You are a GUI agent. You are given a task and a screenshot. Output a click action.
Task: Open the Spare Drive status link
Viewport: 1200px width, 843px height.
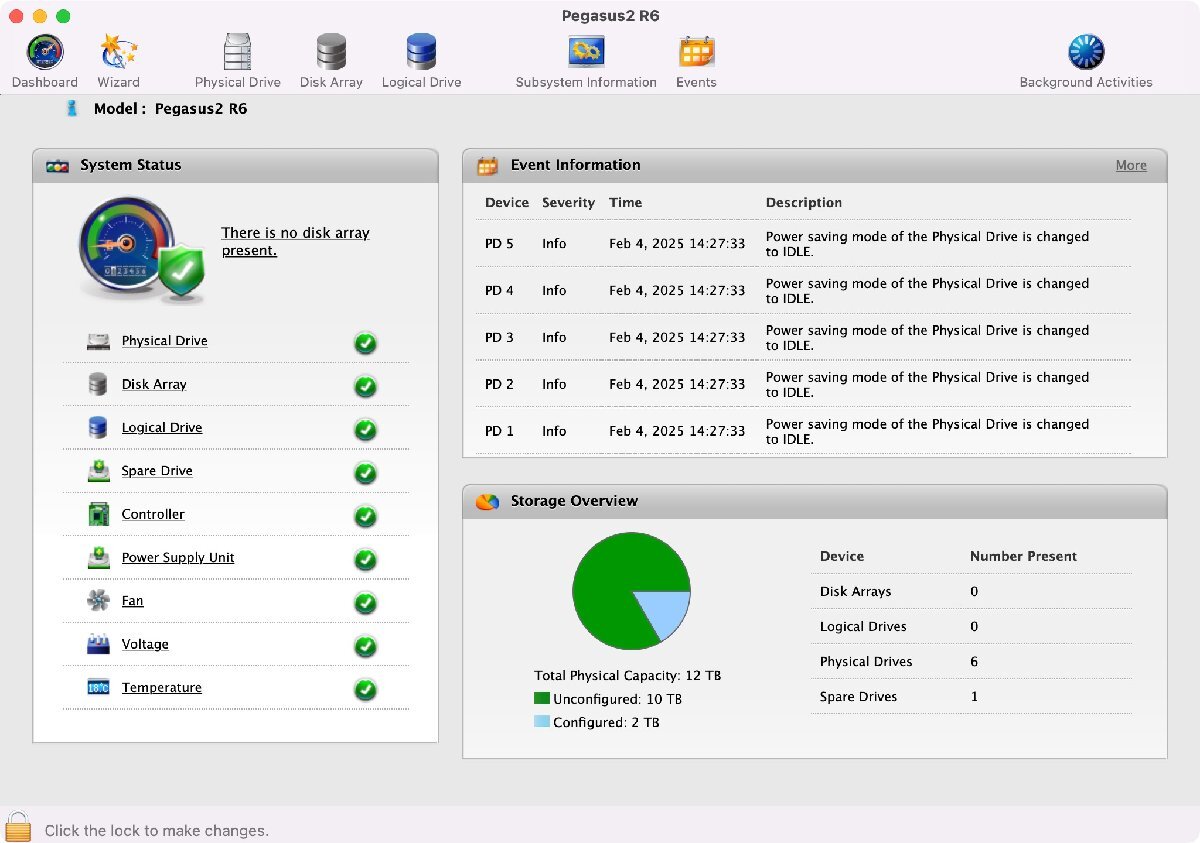point(157,471)
